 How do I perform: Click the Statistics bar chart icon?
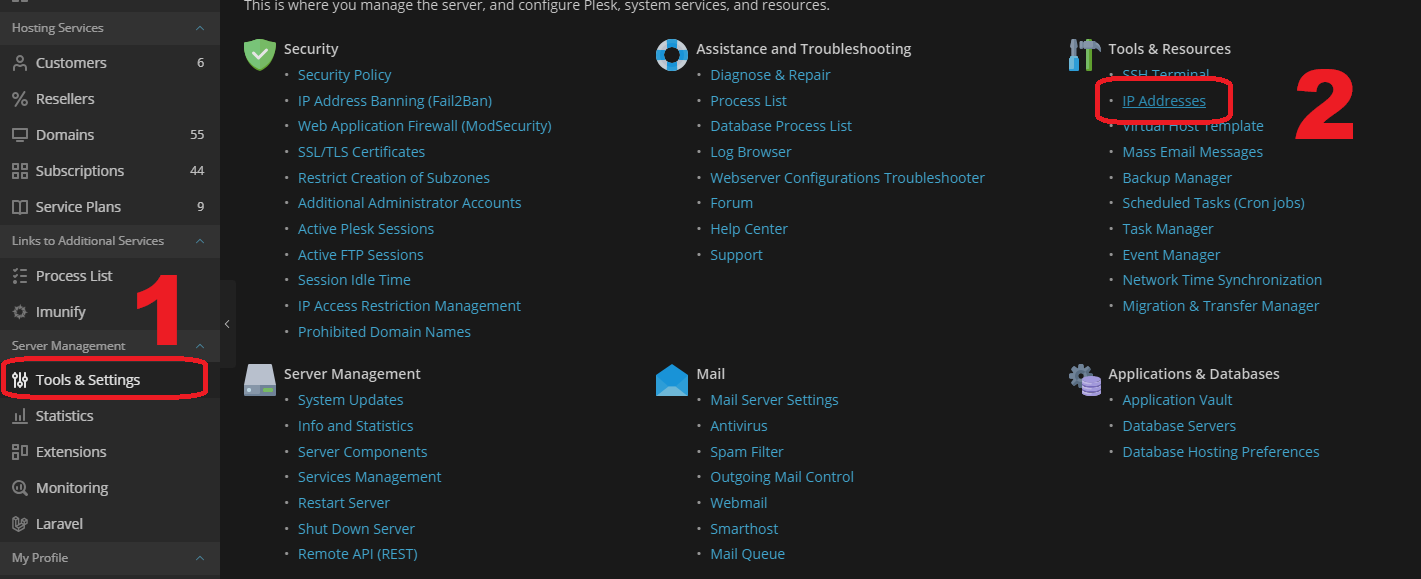[19, 416]
